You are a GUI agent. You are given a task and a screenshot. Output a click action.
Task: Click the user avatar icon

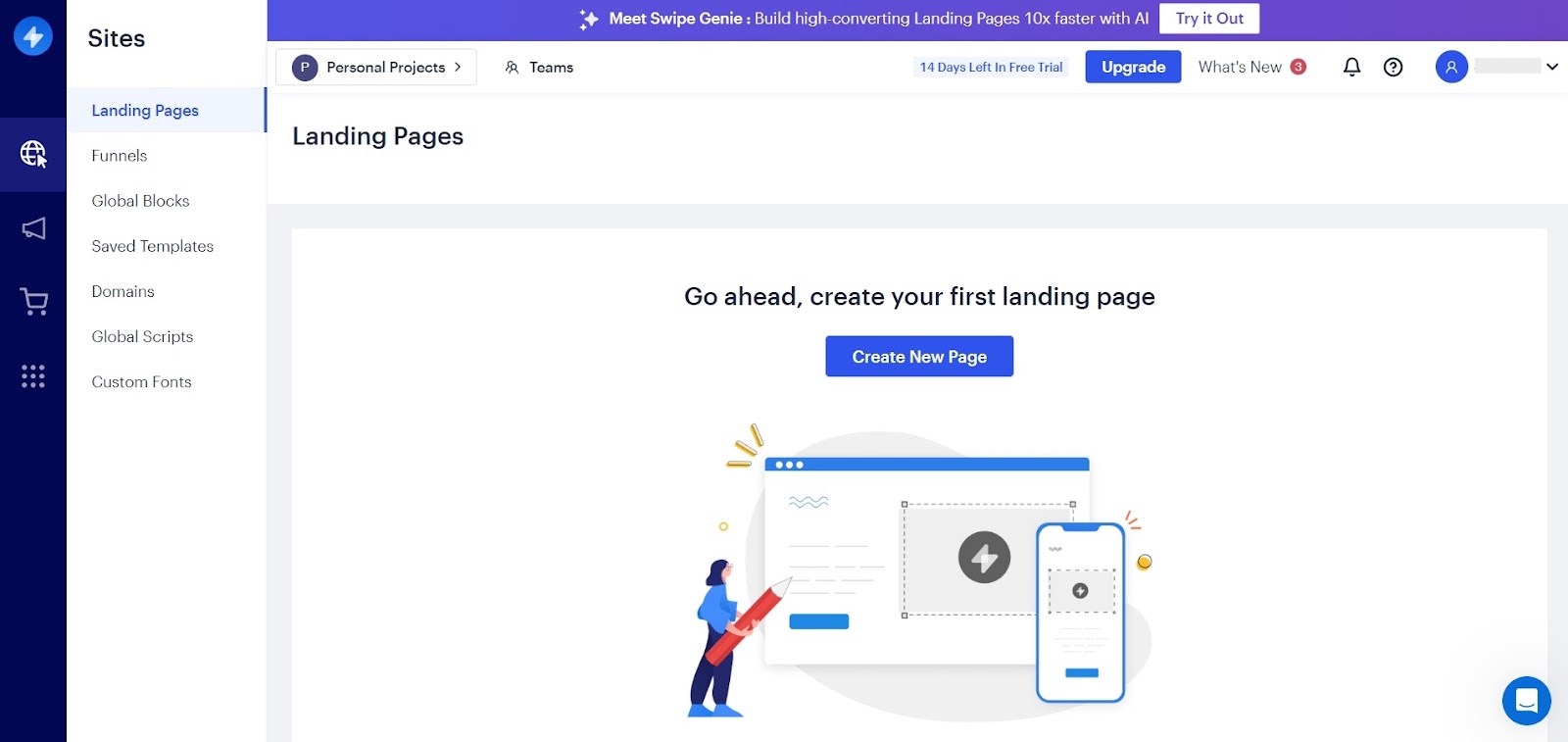[x=1451, y=67]
